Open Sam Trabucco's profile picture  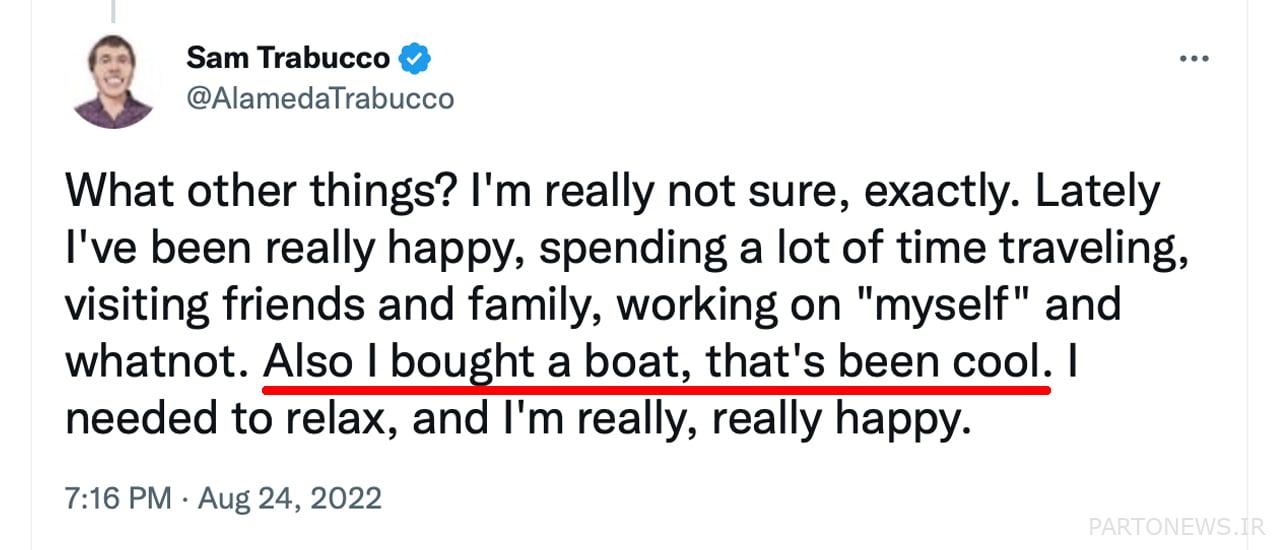(x=112, y=80)
